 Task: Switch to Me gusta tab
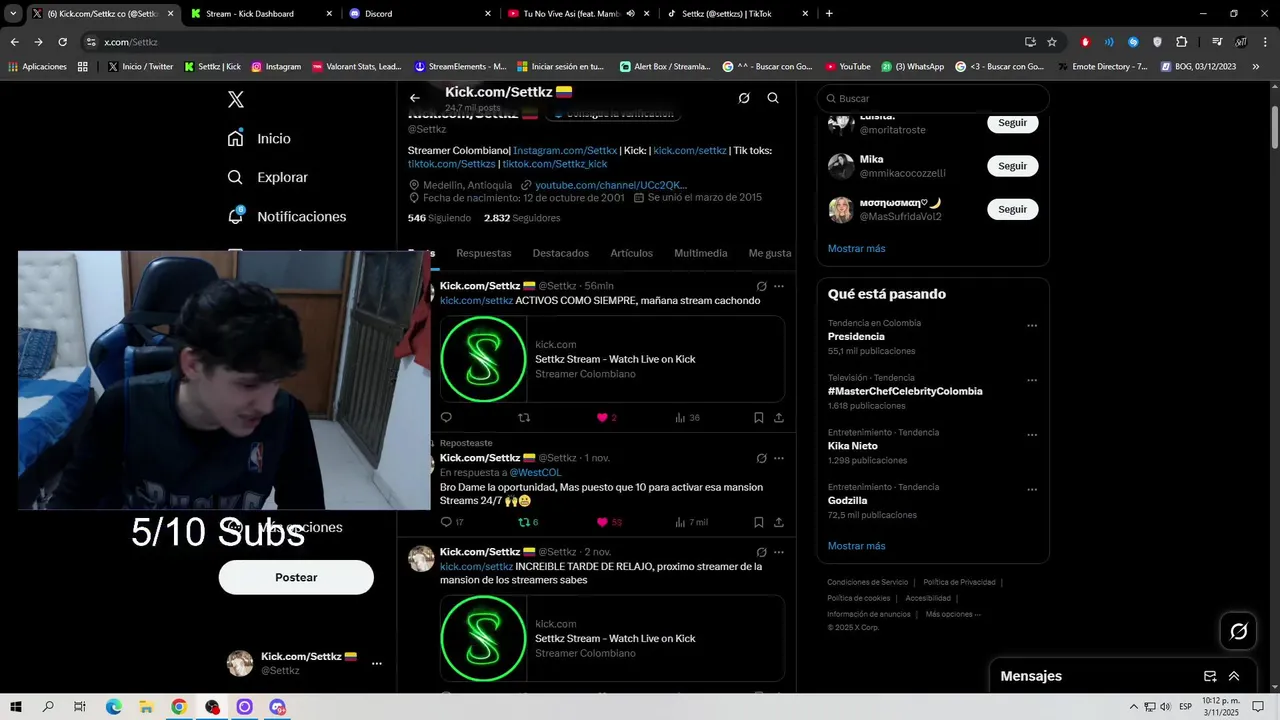point(770,253)
